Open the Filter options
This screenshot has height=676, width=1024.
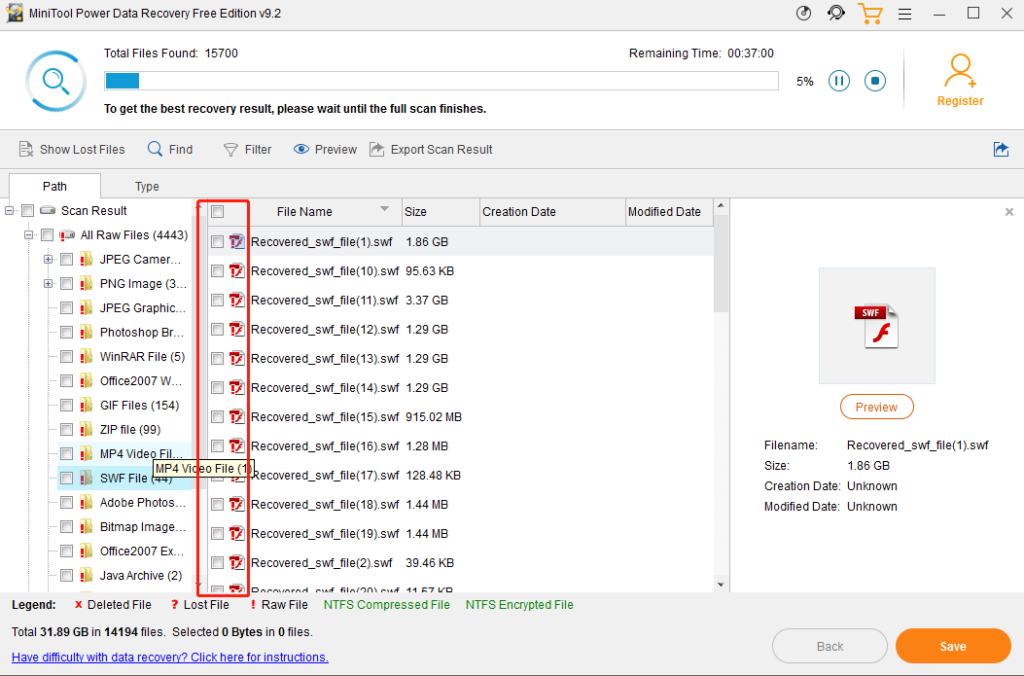247,149
